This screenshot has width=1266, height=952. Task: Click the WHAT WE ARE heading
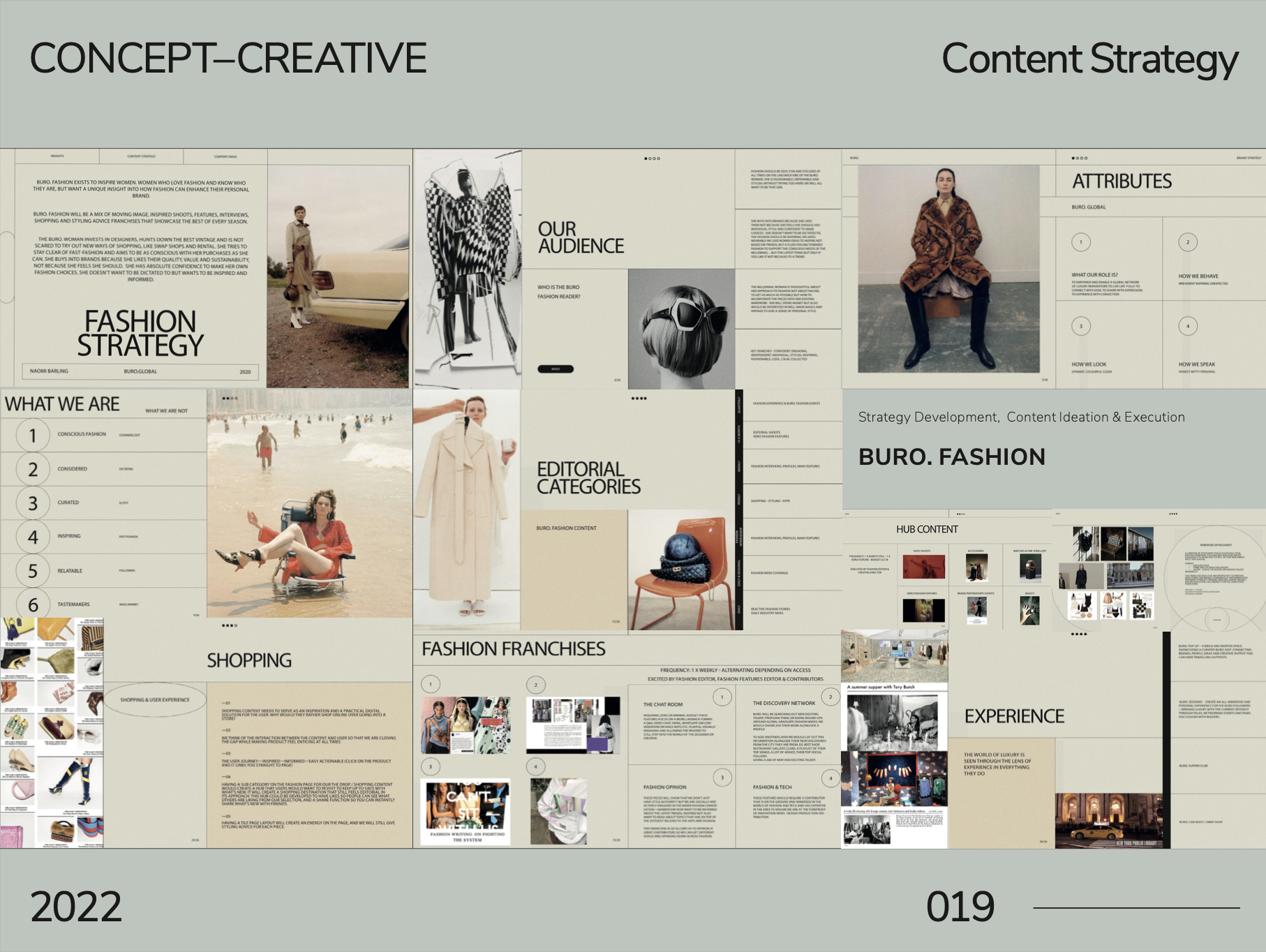62,404
